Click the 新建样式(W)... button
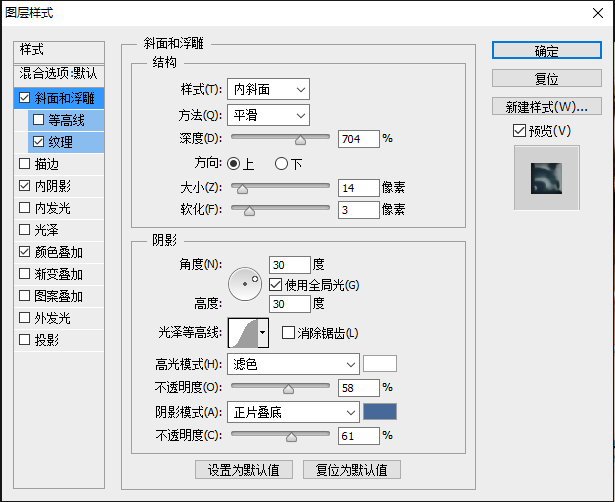 click(547, 106)
